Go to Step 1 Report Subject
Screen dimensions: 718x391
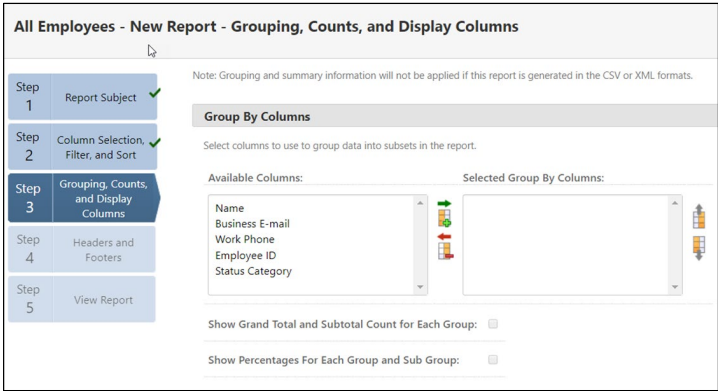(82, 97)
